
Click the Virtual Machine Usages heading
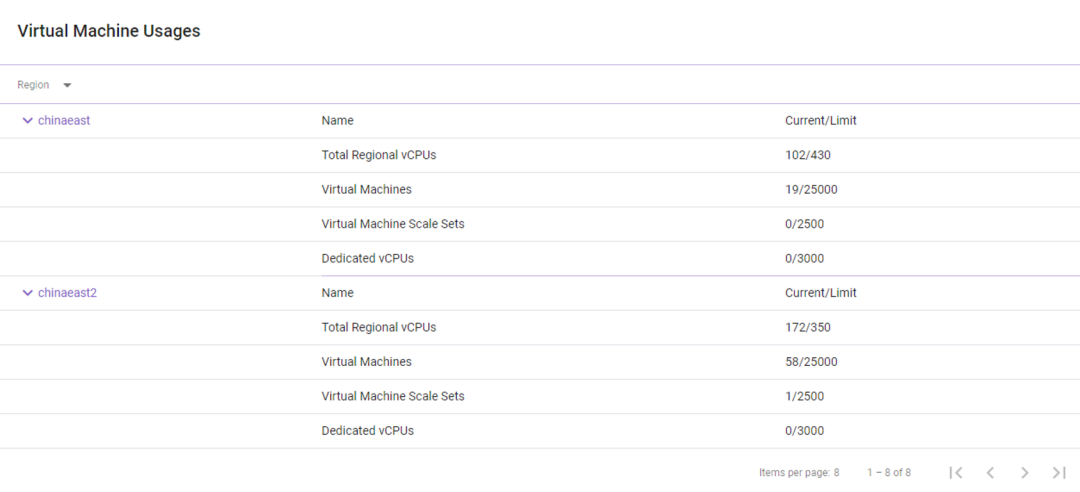pyautogui.click(x=109, y=31)
